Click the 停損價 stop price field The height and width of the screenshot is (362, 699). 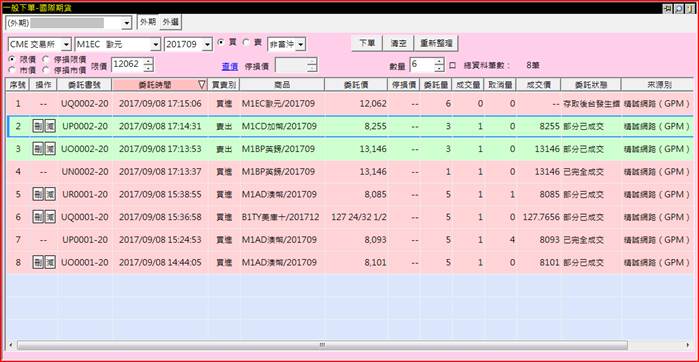pos(291,66)
